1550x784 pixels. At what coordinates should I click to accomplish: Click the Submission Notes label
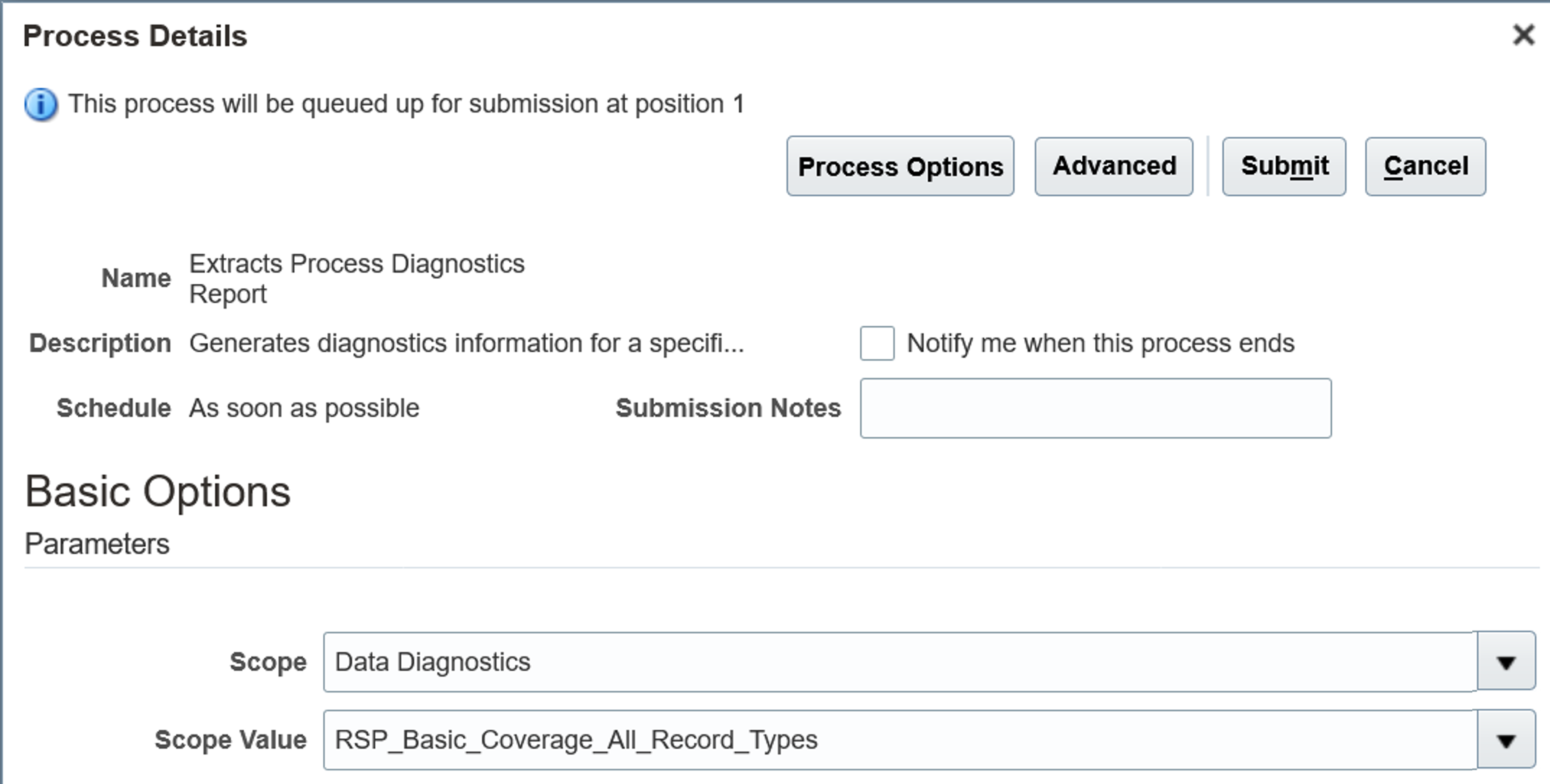pyautogui.click(x=728, y=408)
